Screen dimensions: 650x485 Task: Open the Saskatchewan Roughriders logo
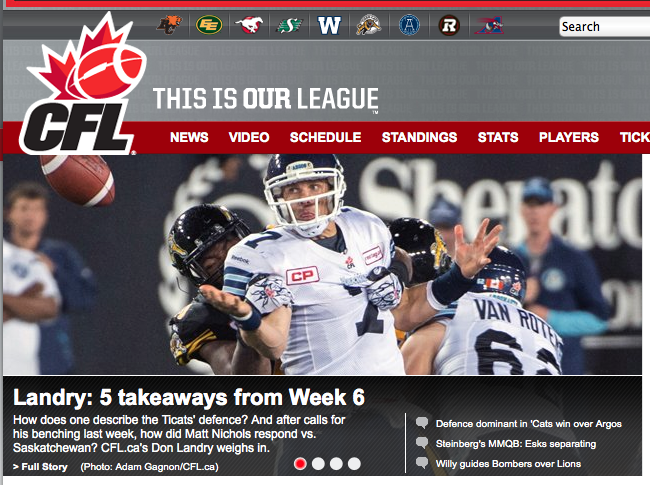pyautogui.click(x=289, y=26)
